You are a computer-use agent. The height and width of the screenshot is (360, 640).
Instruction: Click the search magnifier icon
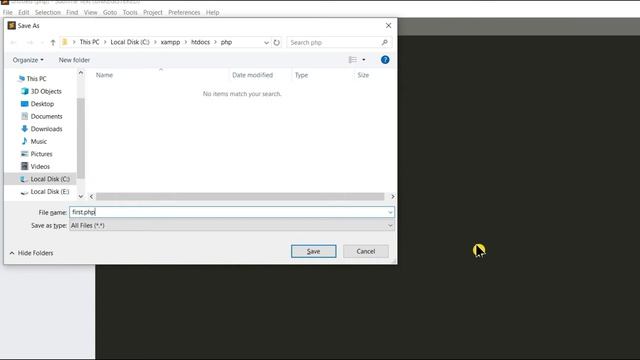384,42
